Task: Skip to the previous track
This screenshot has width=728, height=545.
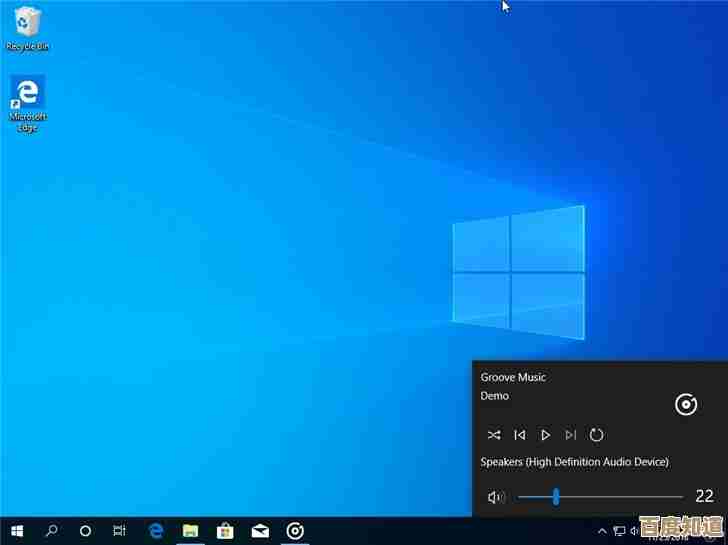Action: (520, 435)
